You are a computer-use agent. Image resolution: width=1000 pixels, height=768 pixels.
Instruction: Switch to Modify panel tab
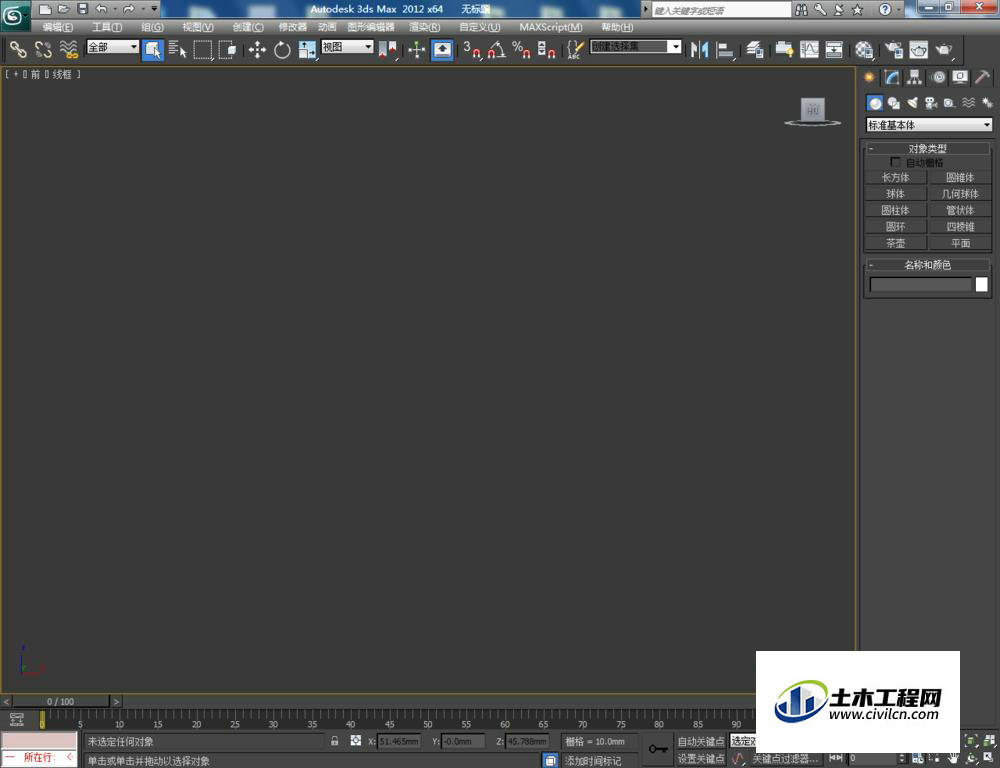892,78
